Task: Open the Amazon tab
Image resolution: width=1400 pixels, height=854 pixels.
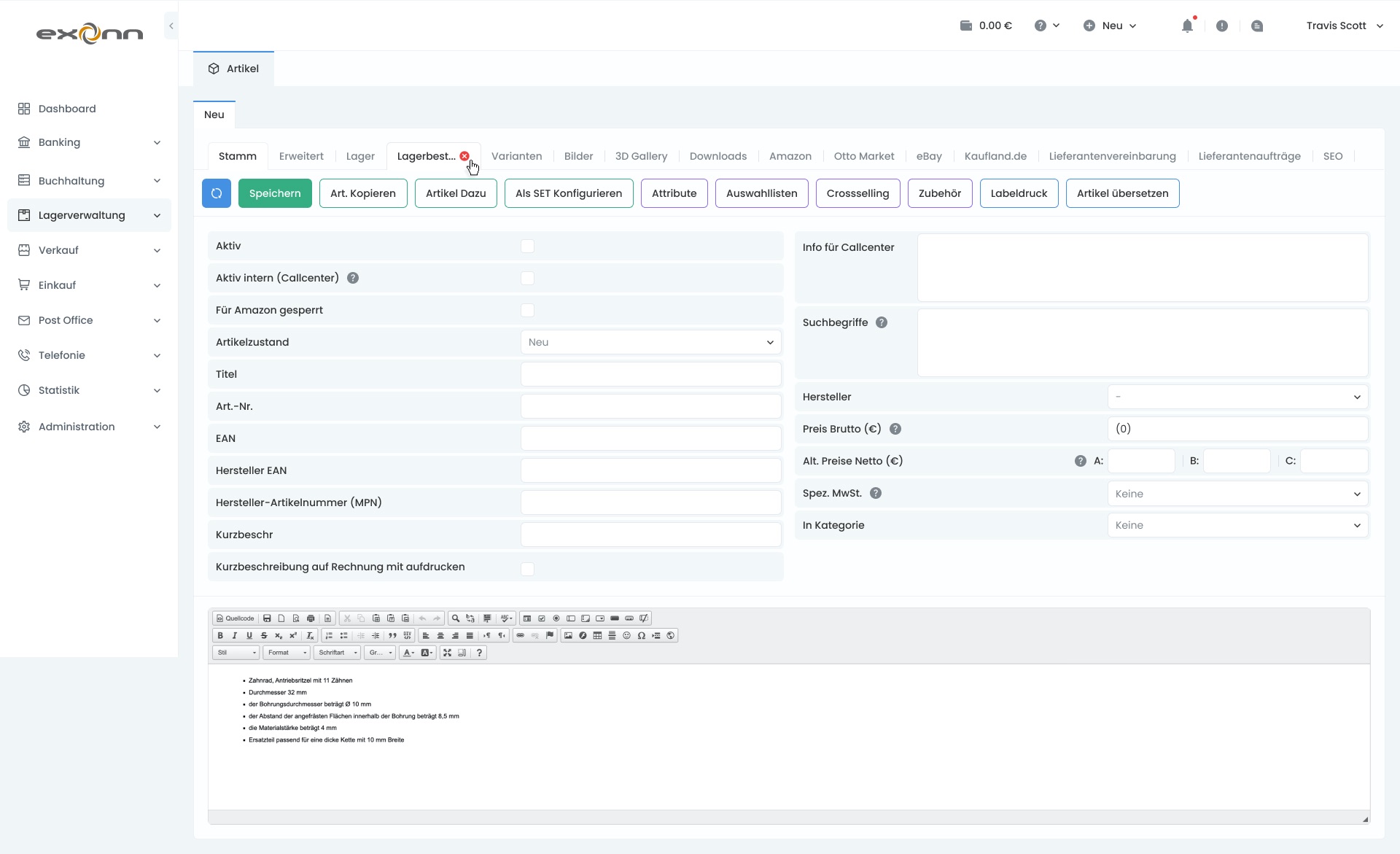Action: (790, 156)
